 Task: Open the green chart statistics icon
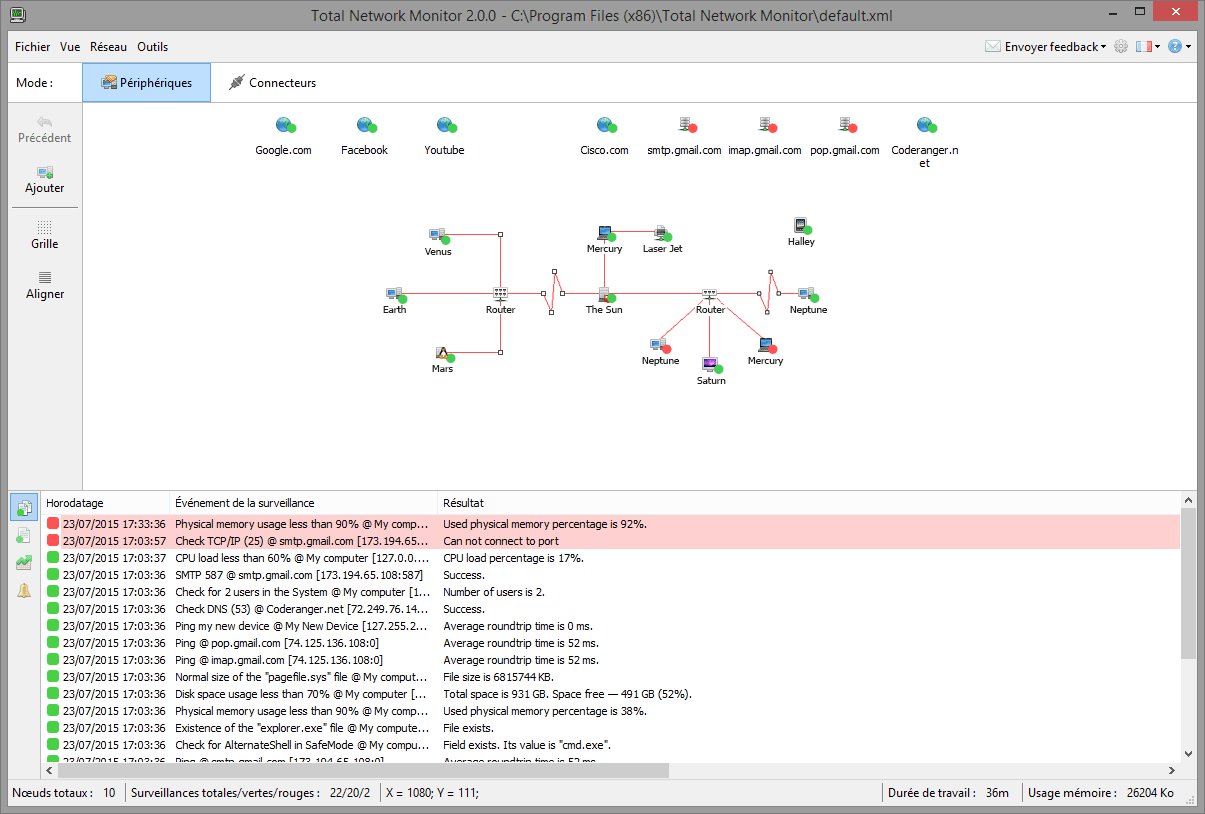click(x=24, y=563)
